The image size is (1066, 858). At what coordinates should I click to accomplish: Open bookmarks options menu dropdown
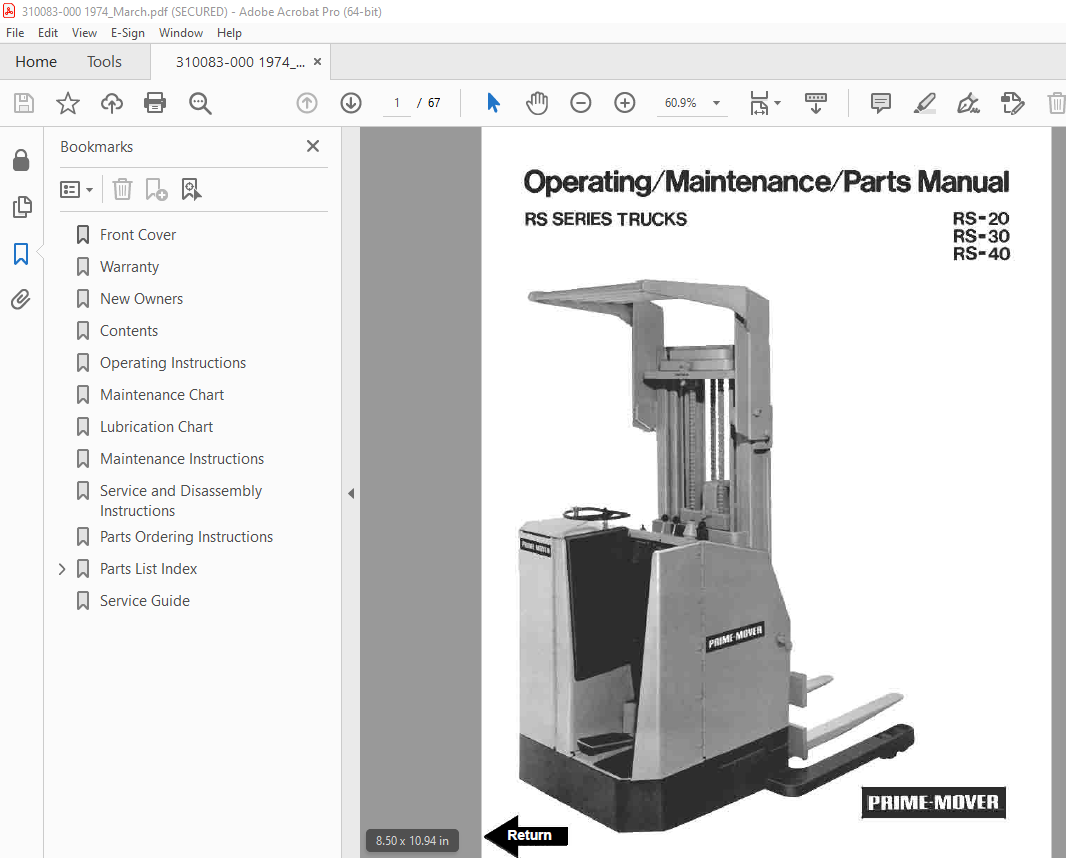click(76, 190)
